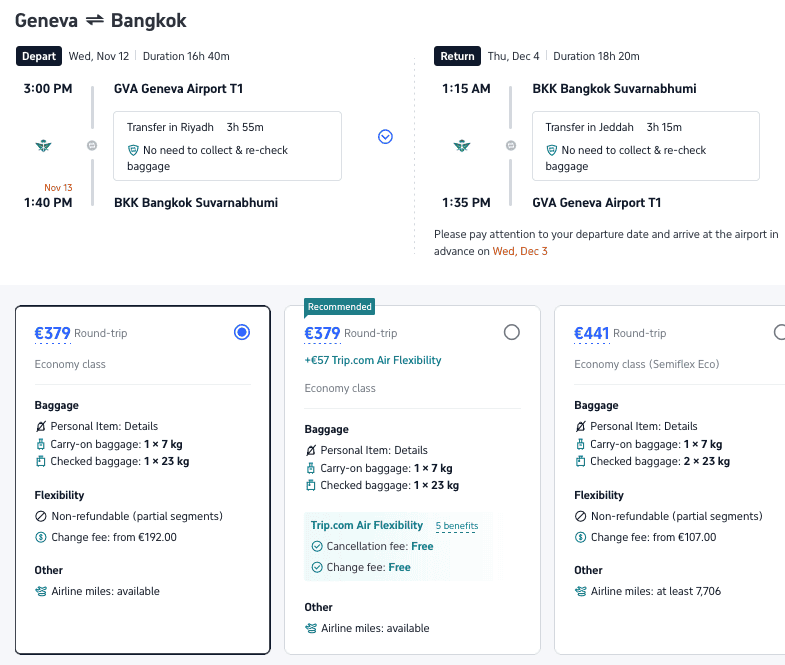This screenshot has width=785, height=665.
Task: Click the airline miles icon in the Semiflex fare
Action: click(581, 591)
